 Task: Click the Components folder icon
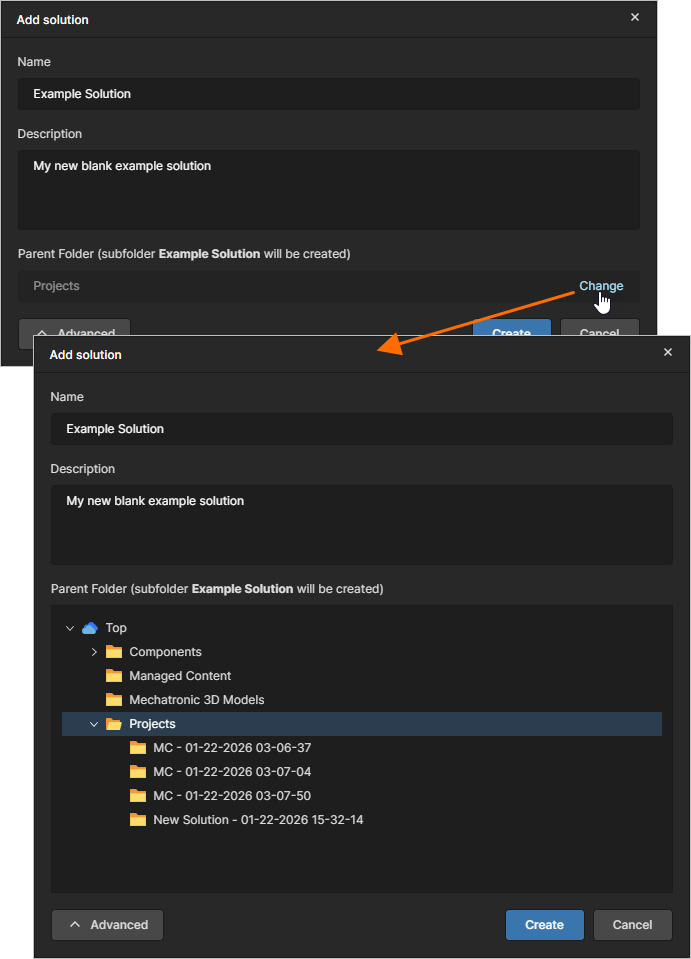114,652
